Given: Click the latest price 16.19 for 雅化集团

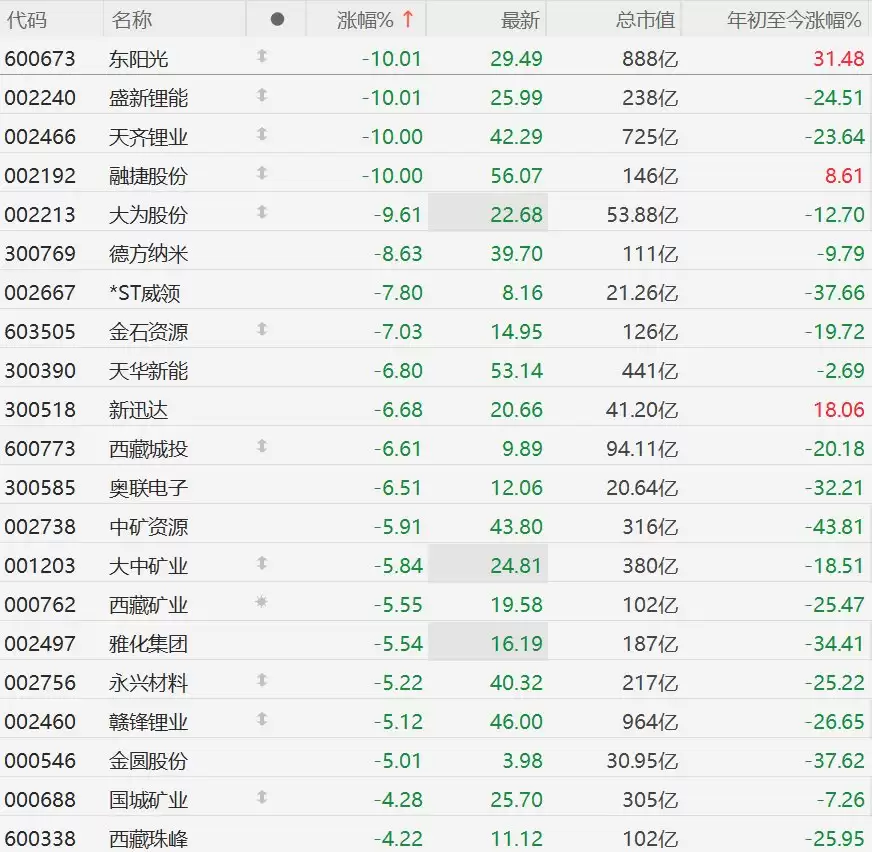Looking at the screenshot, I should click(x=516, y=644).
